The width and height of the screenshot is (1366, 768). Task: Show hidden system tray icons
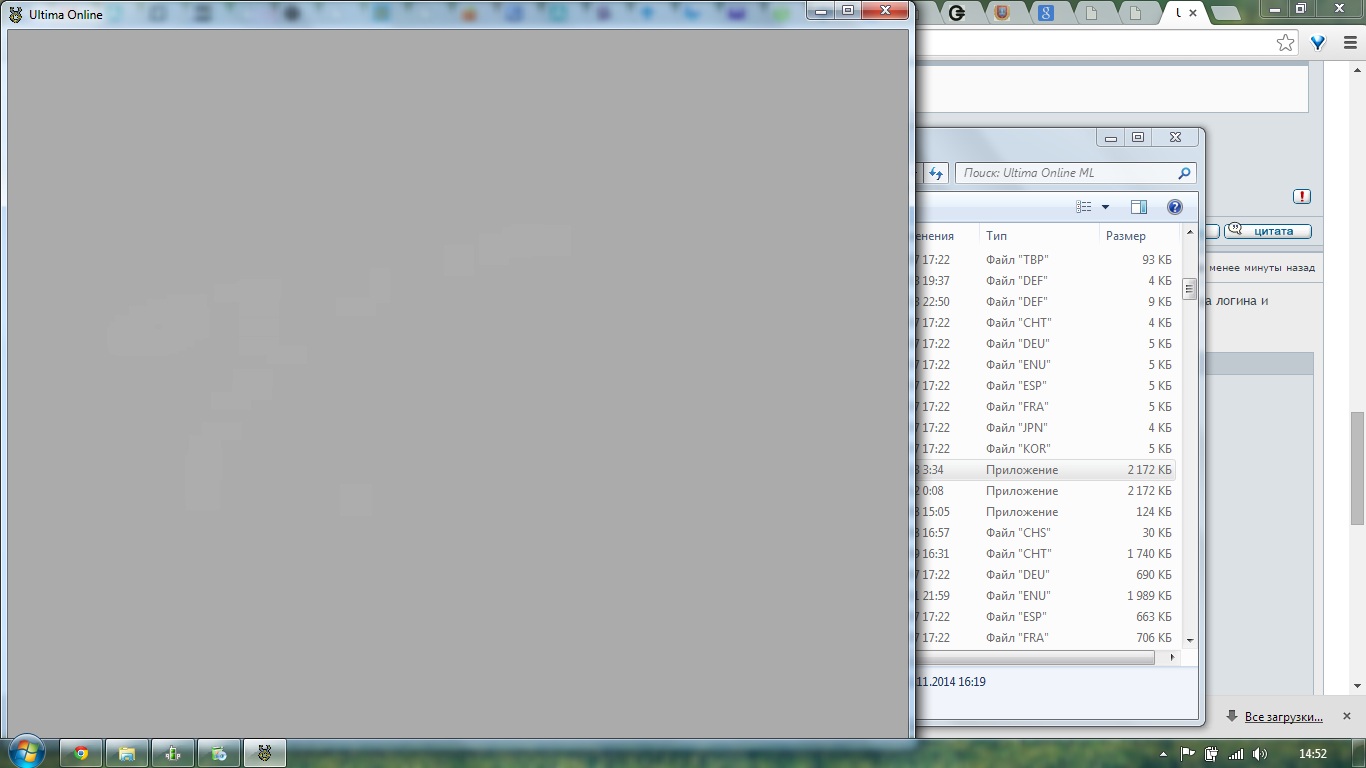pos(1162,754)
